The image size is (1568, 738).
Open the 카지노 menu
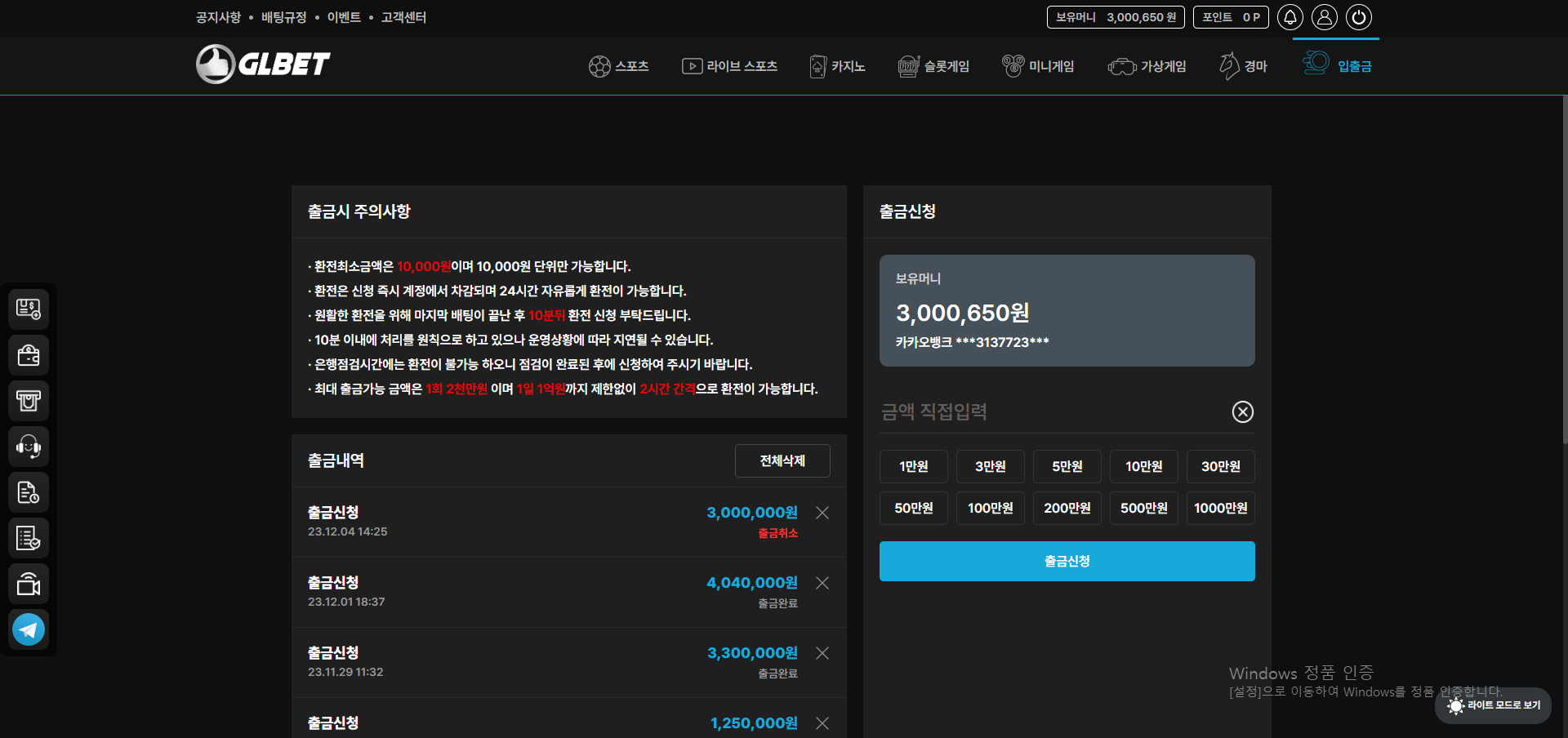click(x=837, y=66)
